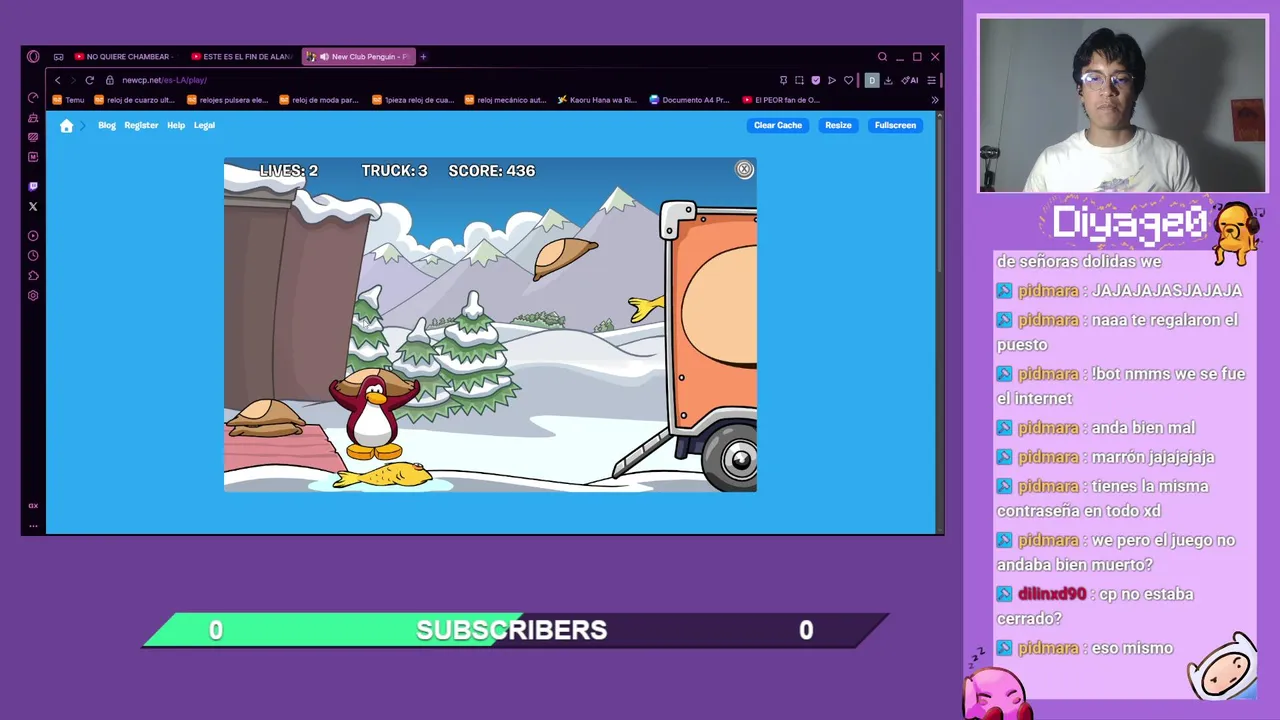Reload the page with the refresh icon

pos(89,80)
